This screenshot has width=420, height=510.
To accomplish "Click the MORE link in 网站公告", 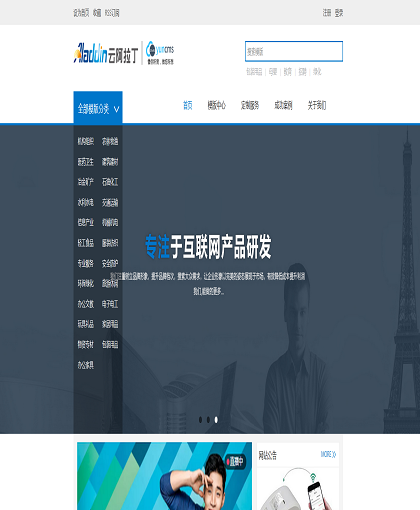I will (328, 454).
